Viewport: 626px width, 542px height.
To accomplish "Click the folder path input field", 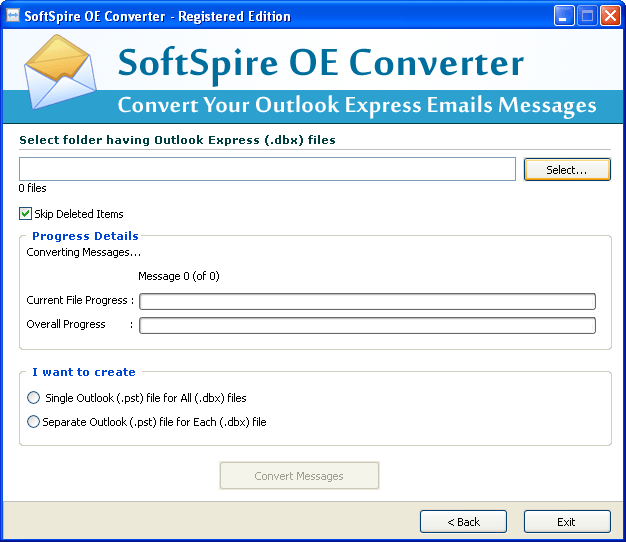I will coord(267,169).
